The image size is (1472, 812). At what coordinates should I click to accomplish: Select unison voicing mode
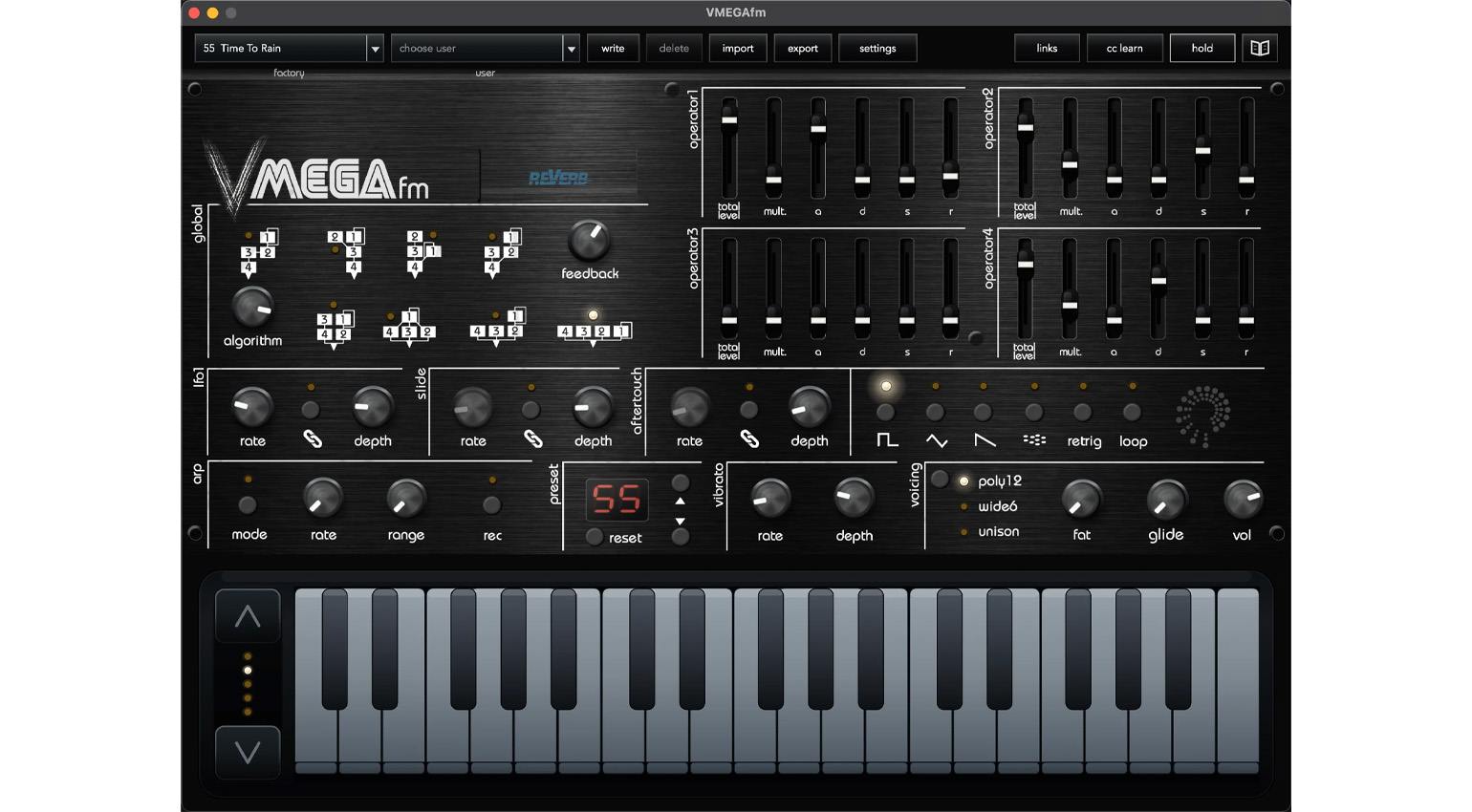pyautogui.click(x=998, y=531)
